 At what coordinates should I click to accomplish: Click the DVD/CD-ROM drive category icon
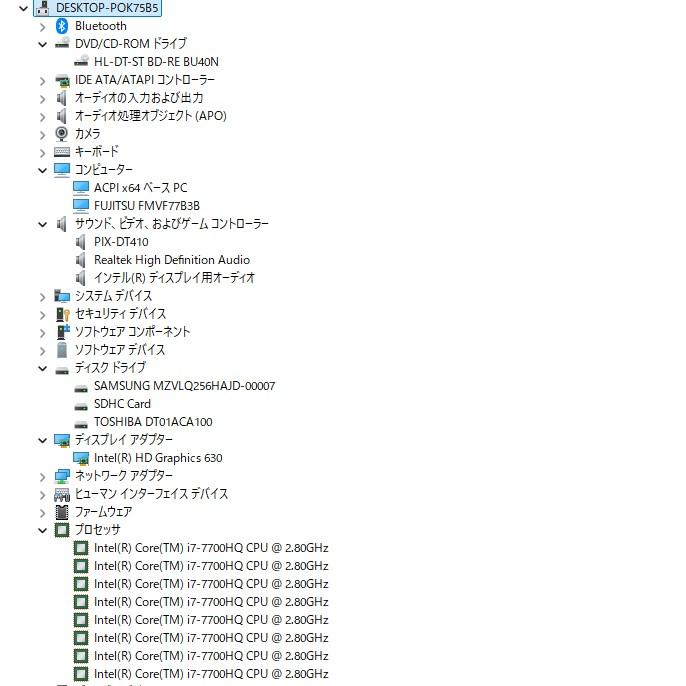tap(62, 43)
